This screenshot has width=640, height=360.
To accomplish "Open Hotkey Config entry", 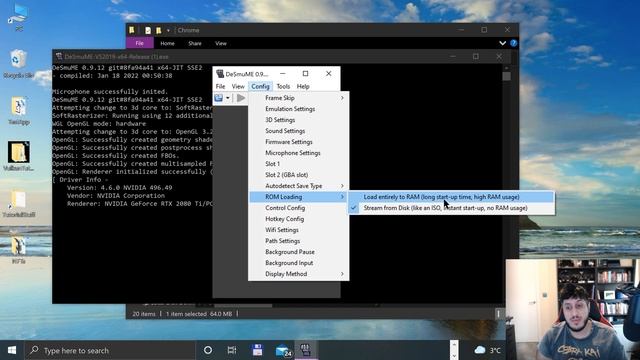I will 298,219.
